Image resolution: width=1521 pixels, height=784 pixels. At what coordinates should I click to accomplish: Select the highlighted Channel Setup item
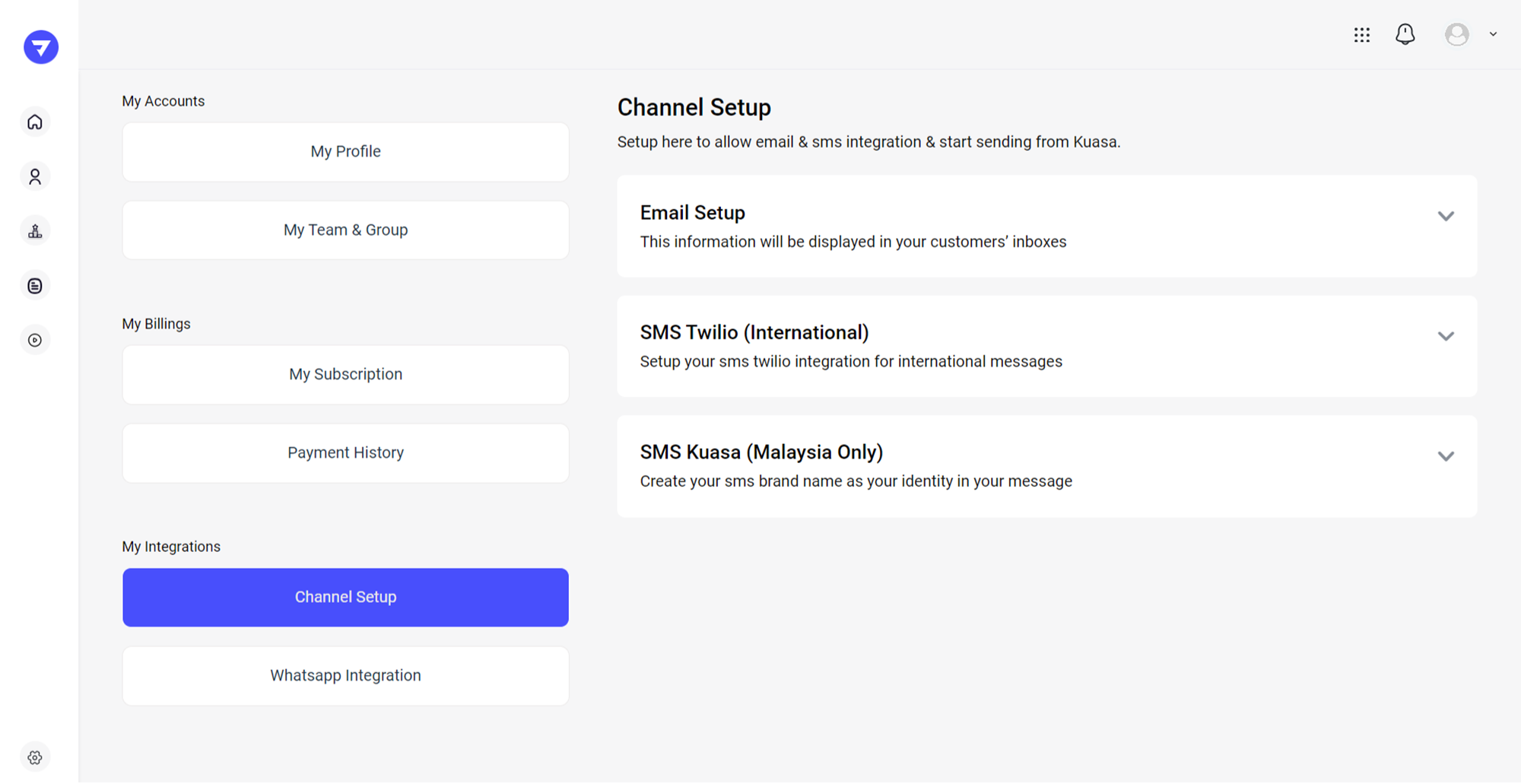pyautogui.click(x=345, y=598)
